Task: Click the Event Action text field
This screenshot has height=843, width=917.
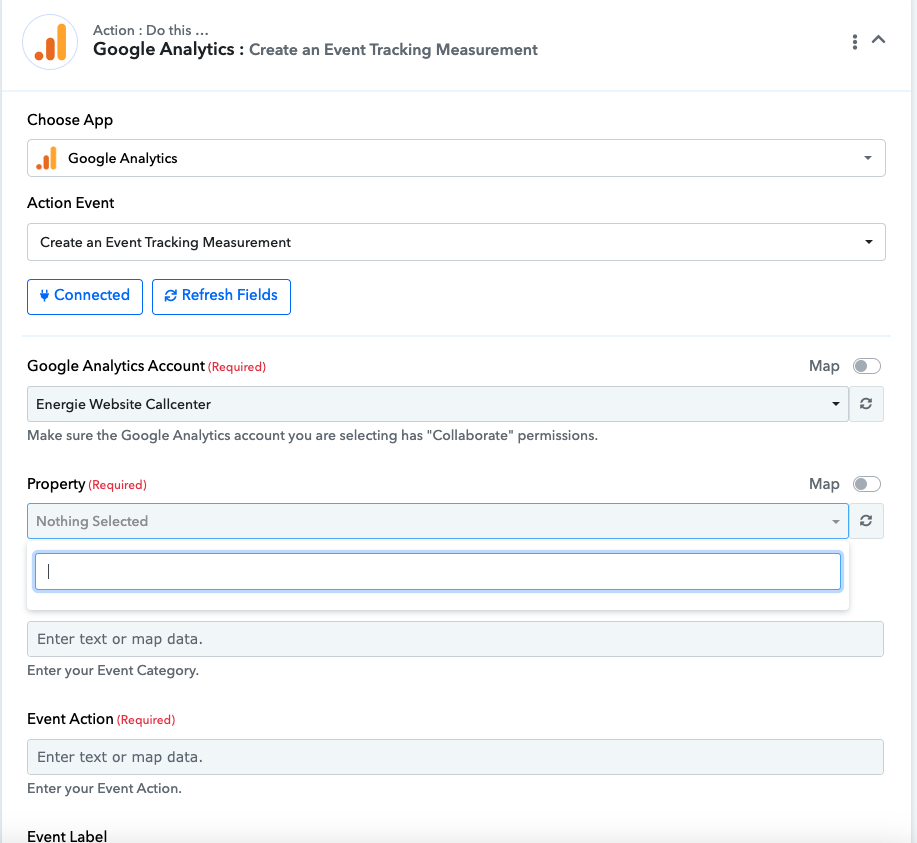Action: pos(455,757)
